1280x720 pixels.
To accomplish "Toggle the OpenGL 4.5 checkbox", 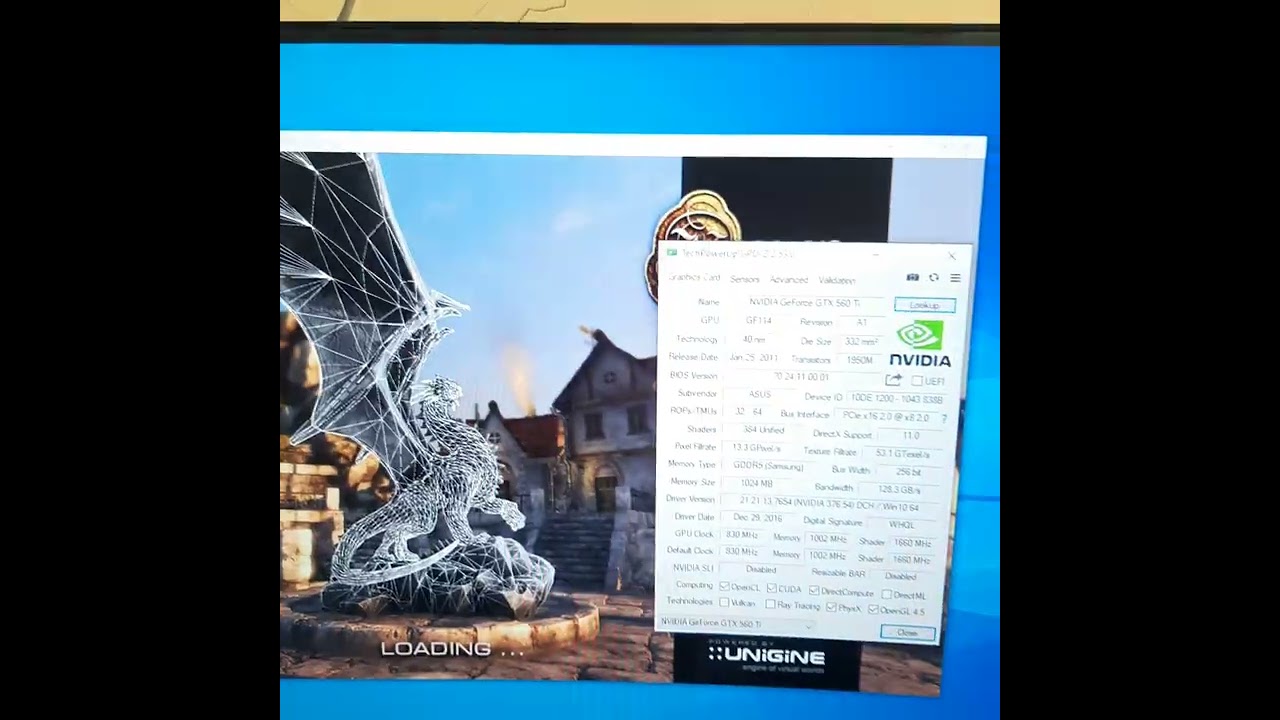I will pyautogui.click(x=873, y=609).
